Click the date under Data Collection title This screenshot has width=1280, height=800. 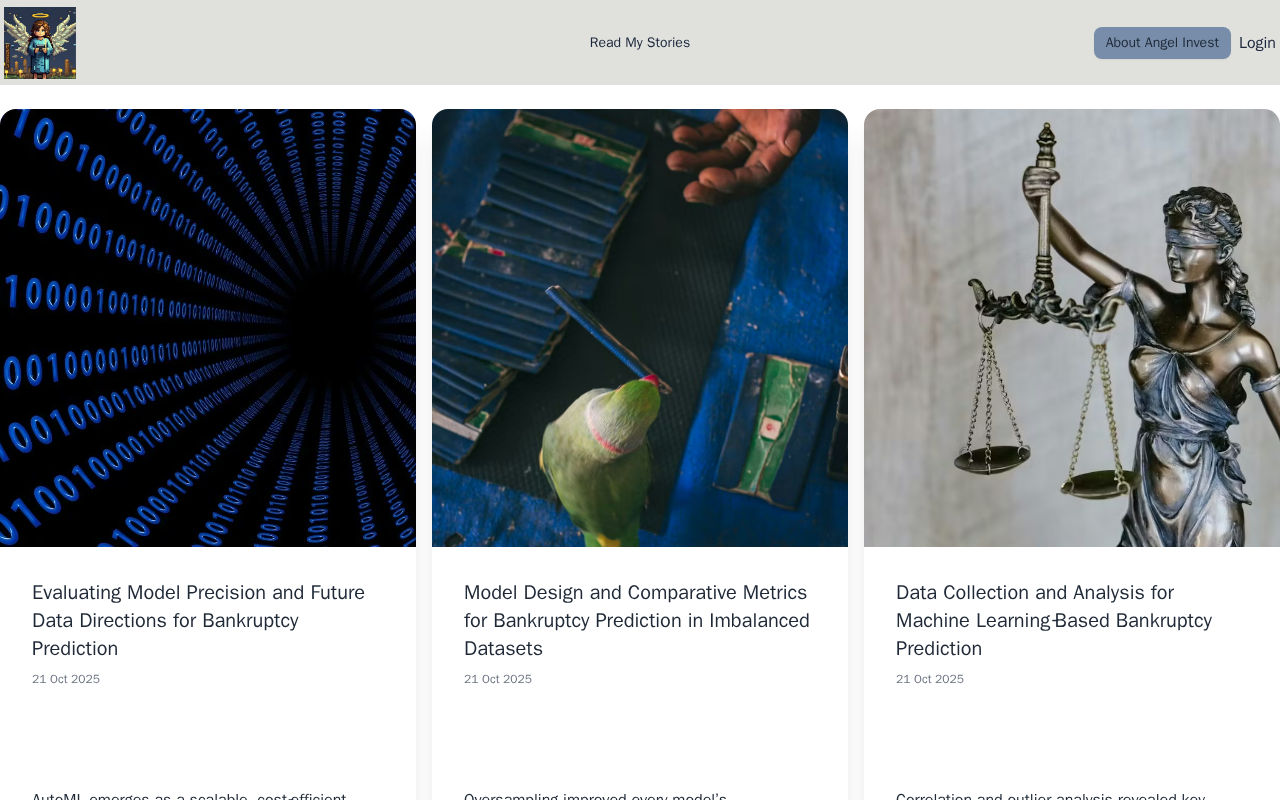pos(930,679)
